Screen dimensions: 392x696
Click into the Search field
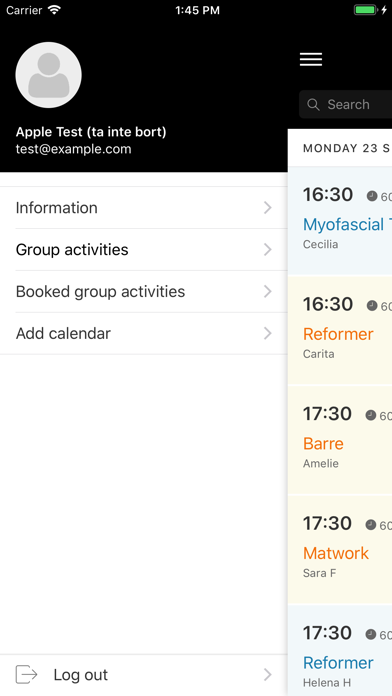pyautogui.click(x=345, y=105)
